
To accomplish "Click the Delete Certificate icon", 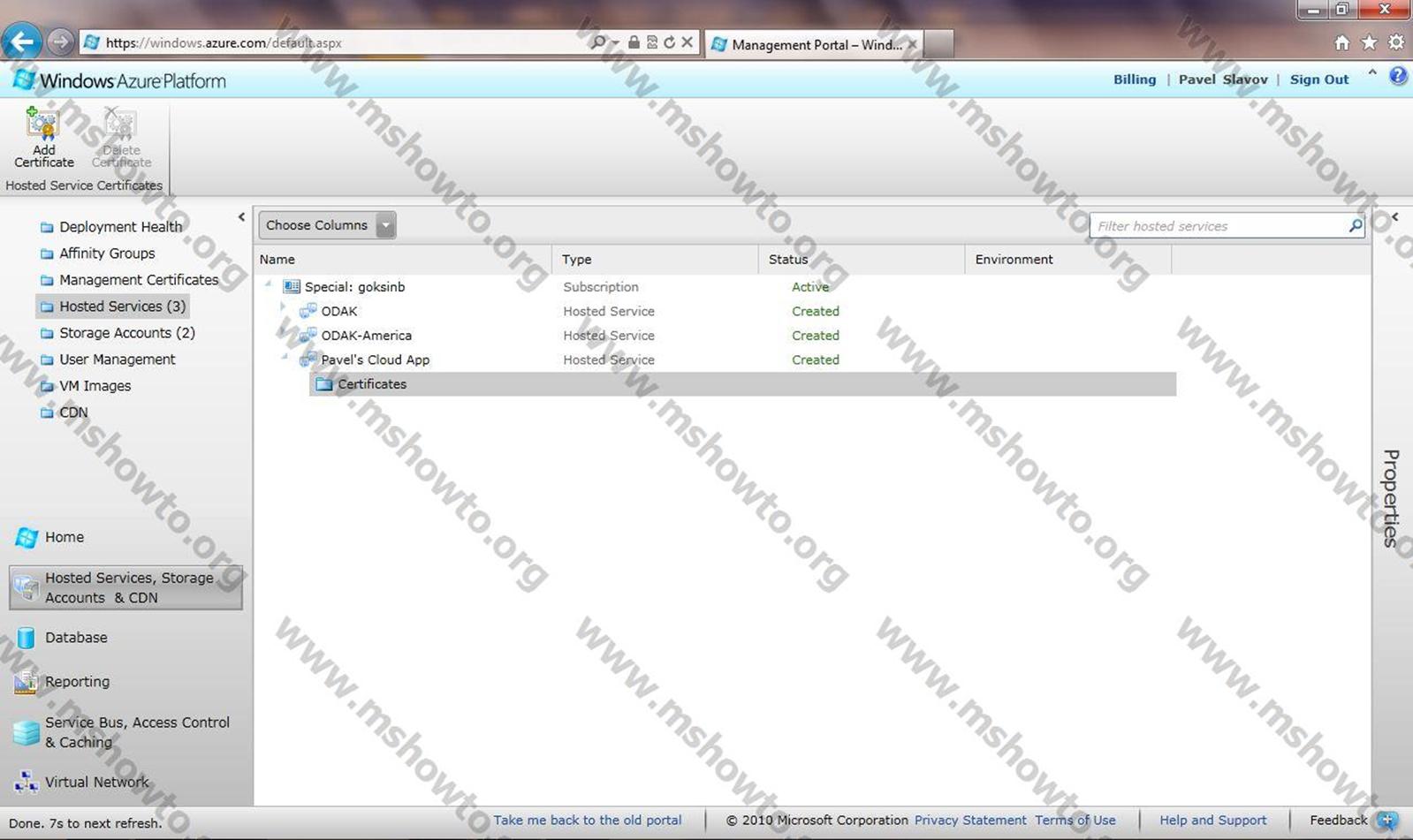I will [x=119, y=124].
